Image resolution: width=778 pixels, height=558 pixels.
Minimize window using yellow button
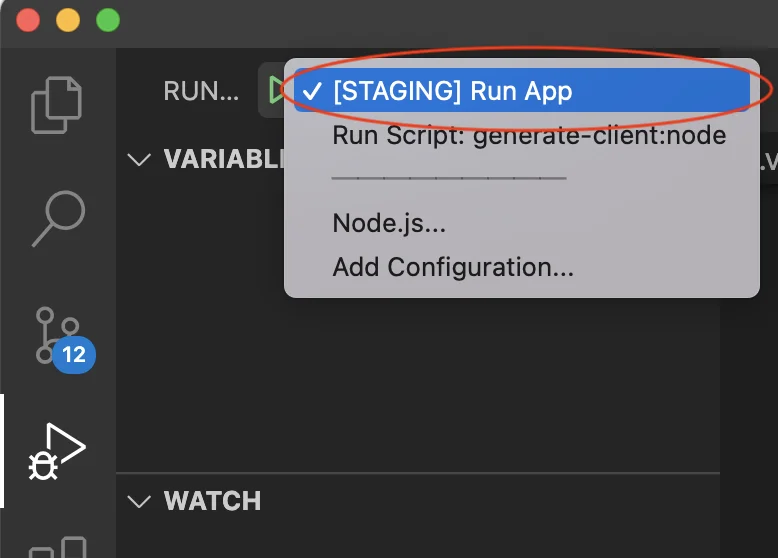(x=68, y=20)
